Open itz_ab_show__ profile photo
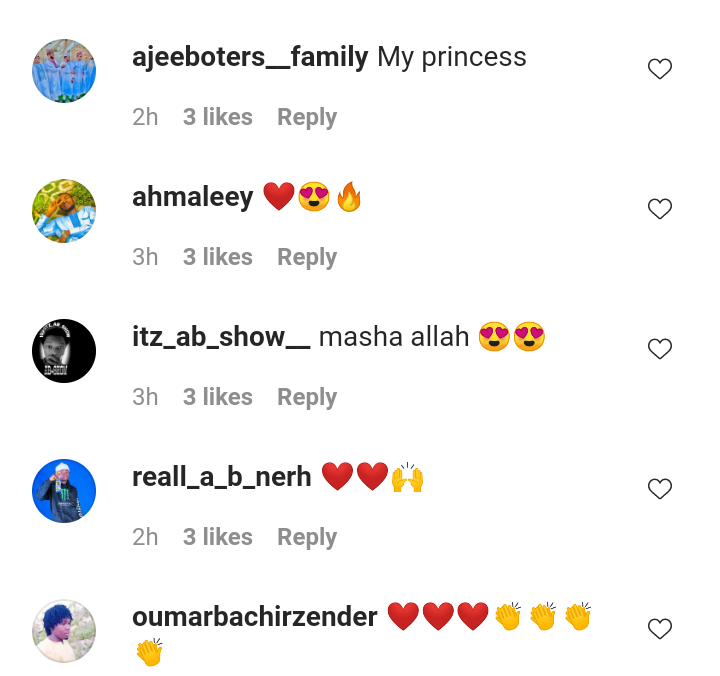 (64, 351)
